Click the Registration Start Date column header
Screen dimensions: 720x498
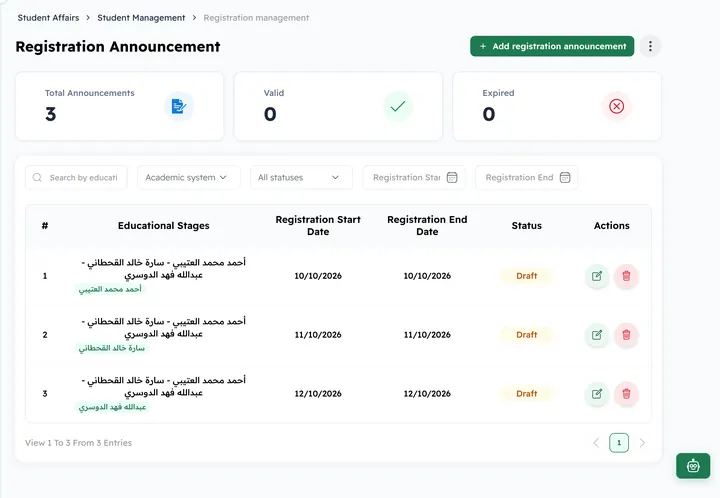(x=318, y=225)
